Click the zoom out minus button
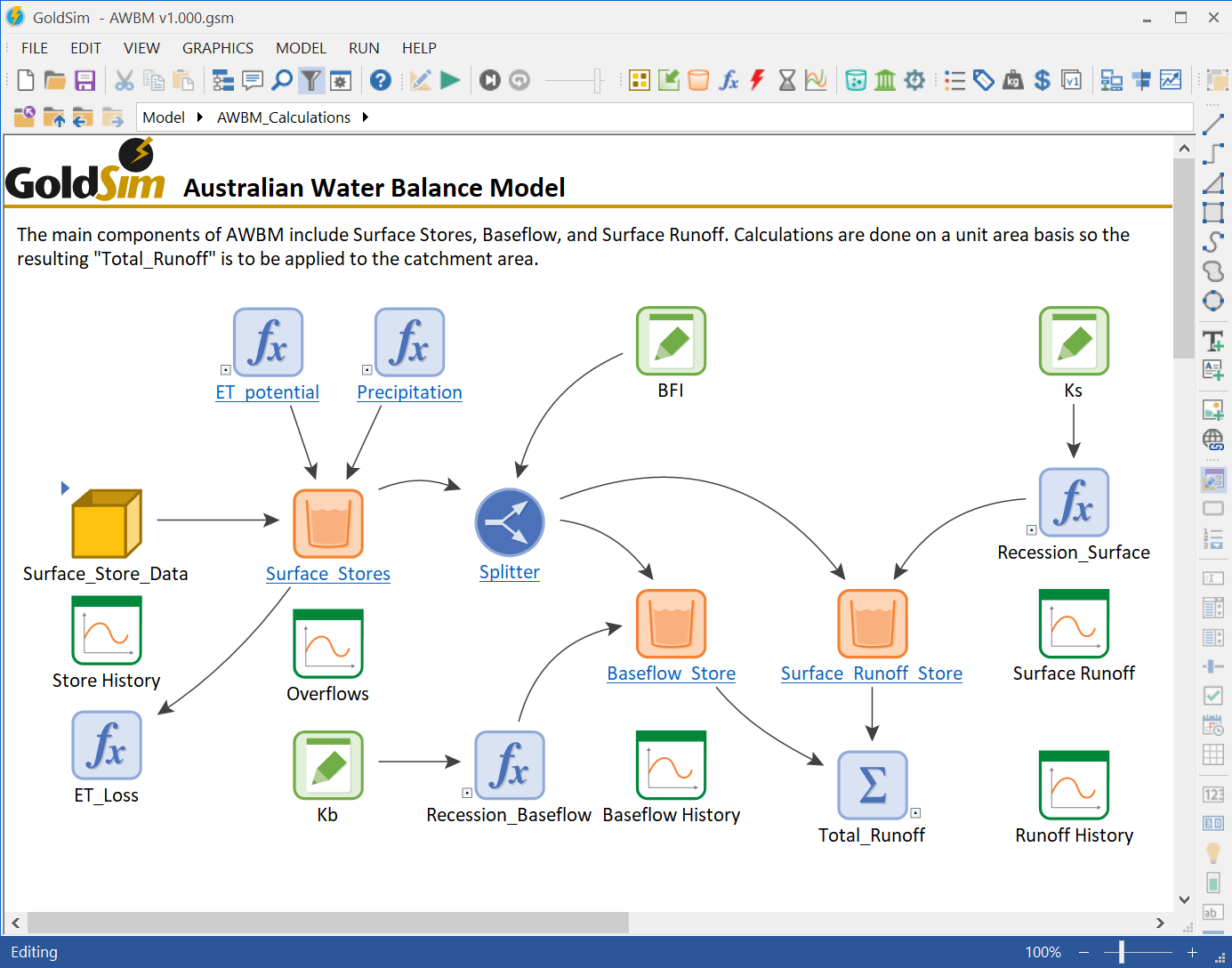1232x968 pixels. (1084, 952)
